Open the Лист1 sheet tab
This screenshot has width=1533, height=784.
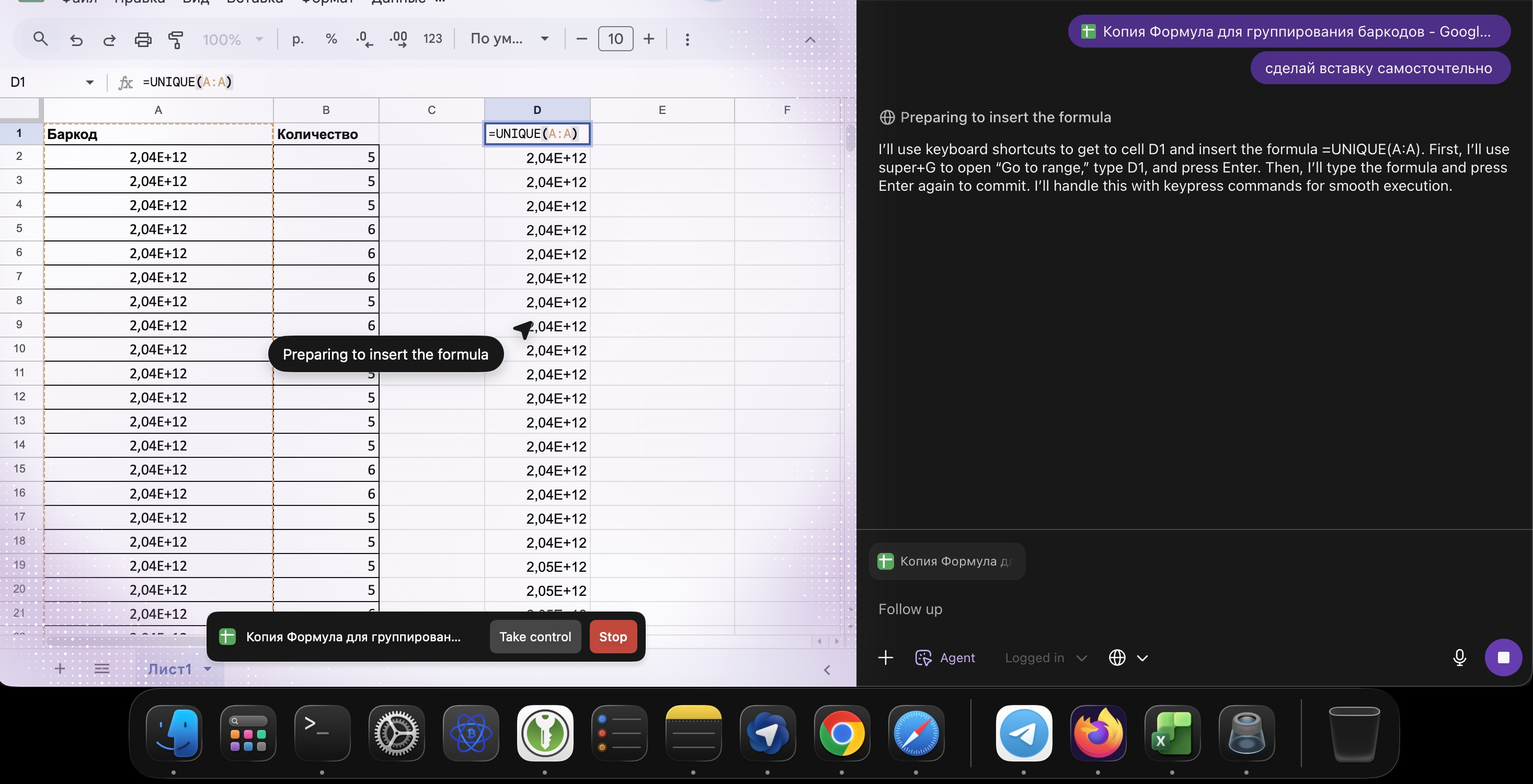[170, 669]
